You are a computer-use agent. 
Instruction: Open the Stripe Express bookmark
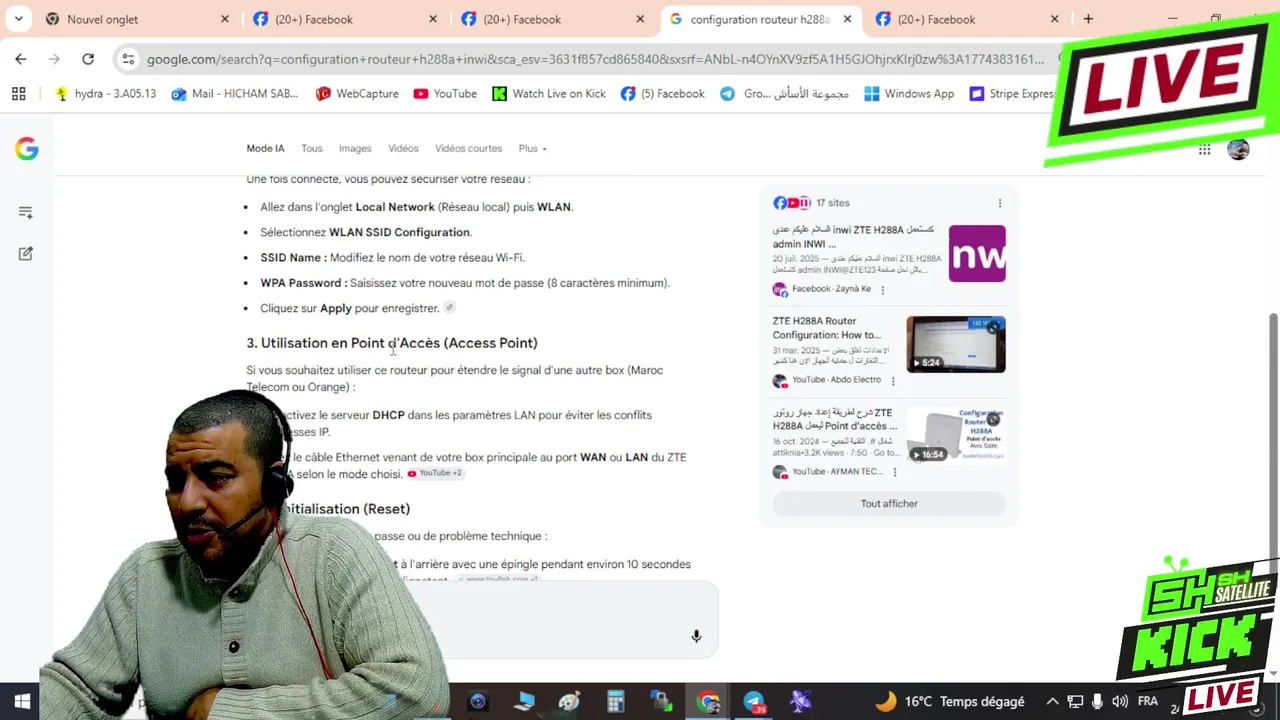pos(1012,94)
